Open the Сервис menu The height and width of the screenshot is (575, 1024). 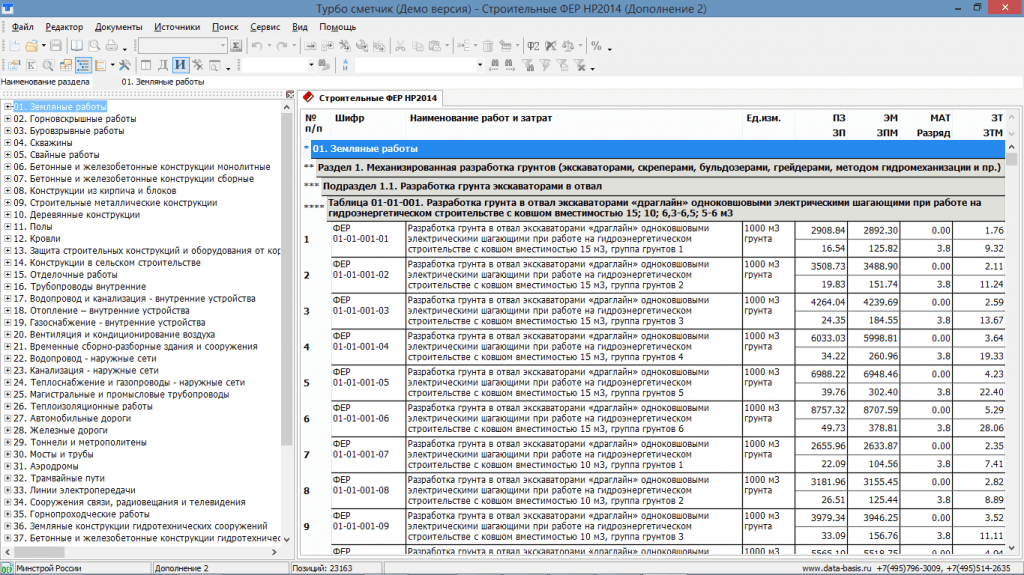point(264,27)
